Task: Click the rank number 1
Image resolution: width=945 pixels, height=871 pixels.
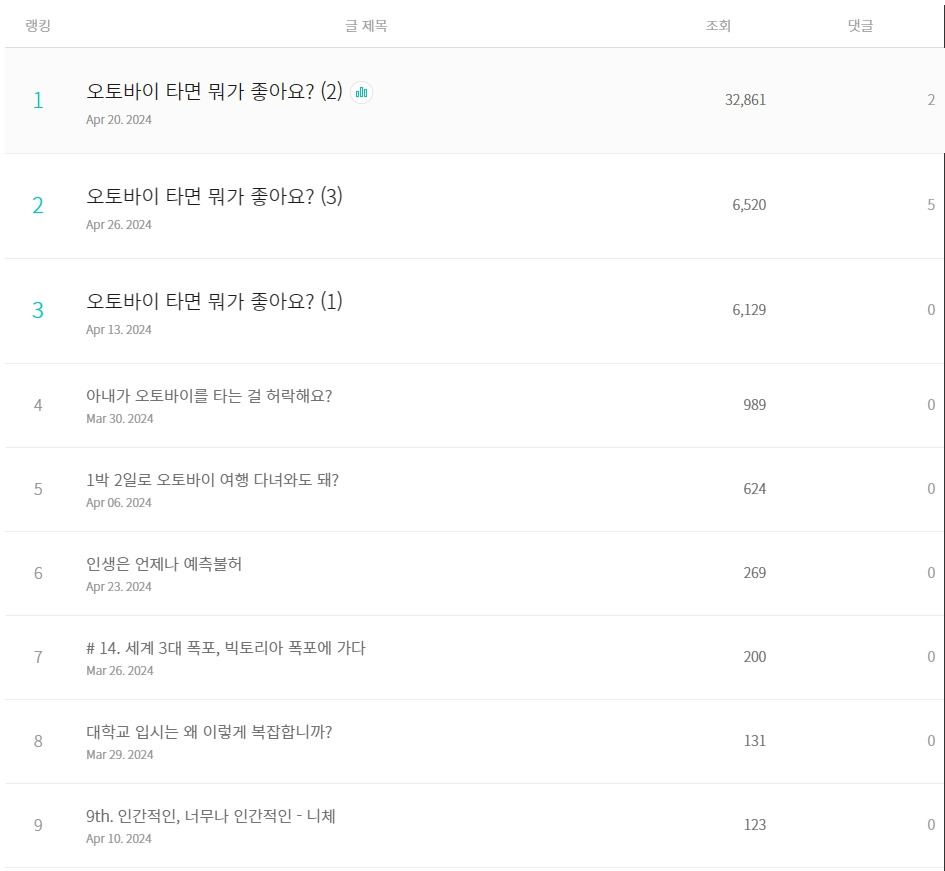Action: click(x=38, y=100)
